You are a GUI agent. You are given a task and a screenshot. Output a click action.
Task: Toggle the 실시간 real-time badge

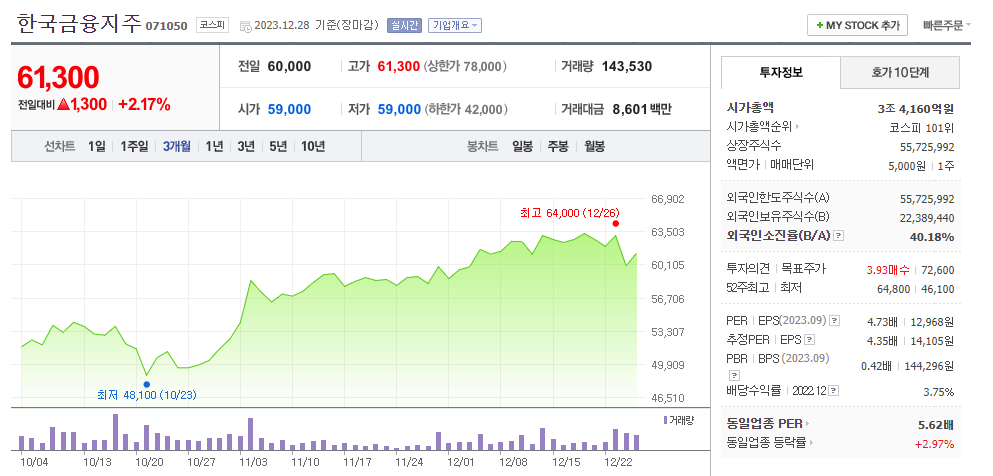pyautogui.click(x=404, y=25)
